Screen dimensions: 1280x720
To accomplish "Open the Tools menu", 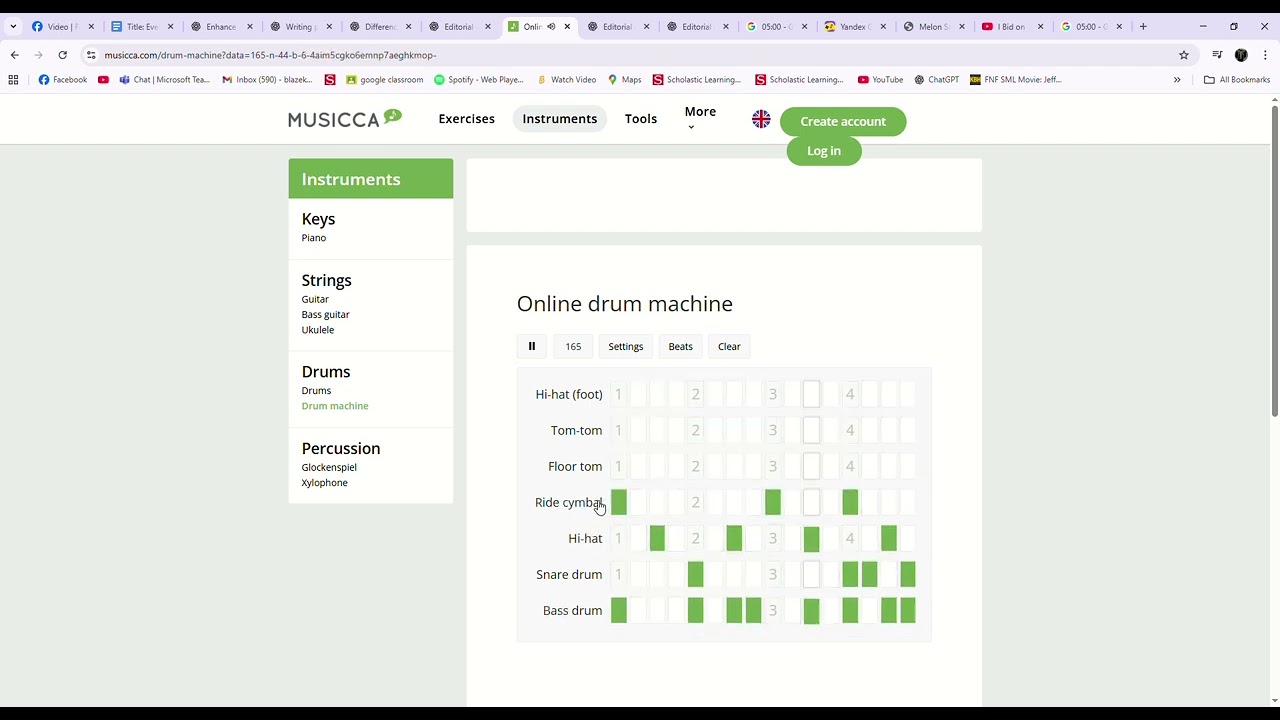I will pyautogui.click(x=641, y=119).
